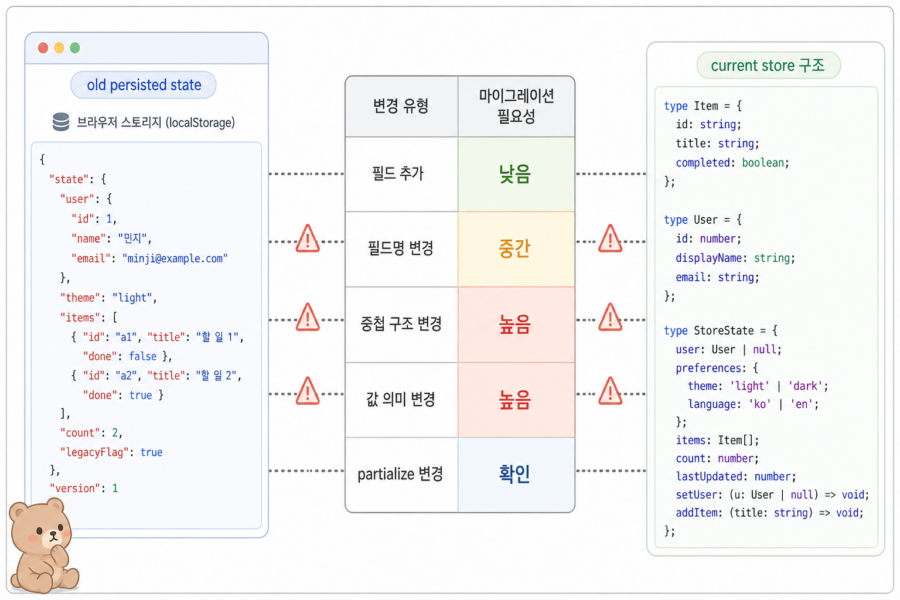Click the red window dot
Image resolution: width=900 pixels, height=600 pixels.
[x=43, y=48]
